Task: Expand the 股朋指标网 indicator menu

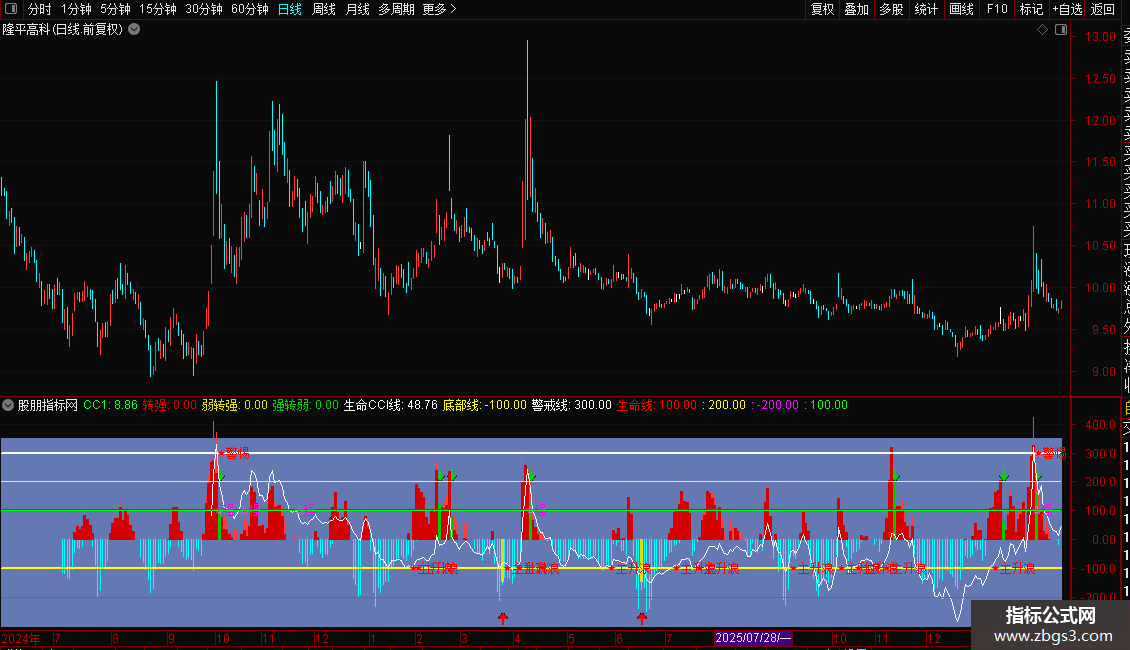Action: [8, 405]
